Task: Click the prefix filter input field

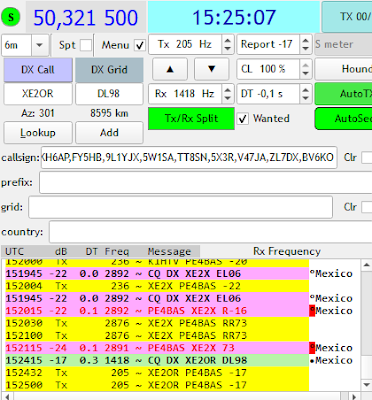Action: (x=206, y=182)
